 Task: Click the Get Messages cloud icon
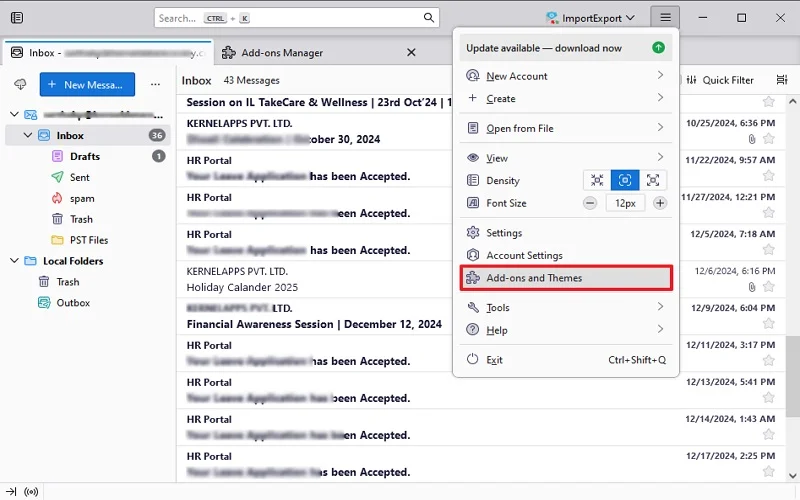click(20, 84)
